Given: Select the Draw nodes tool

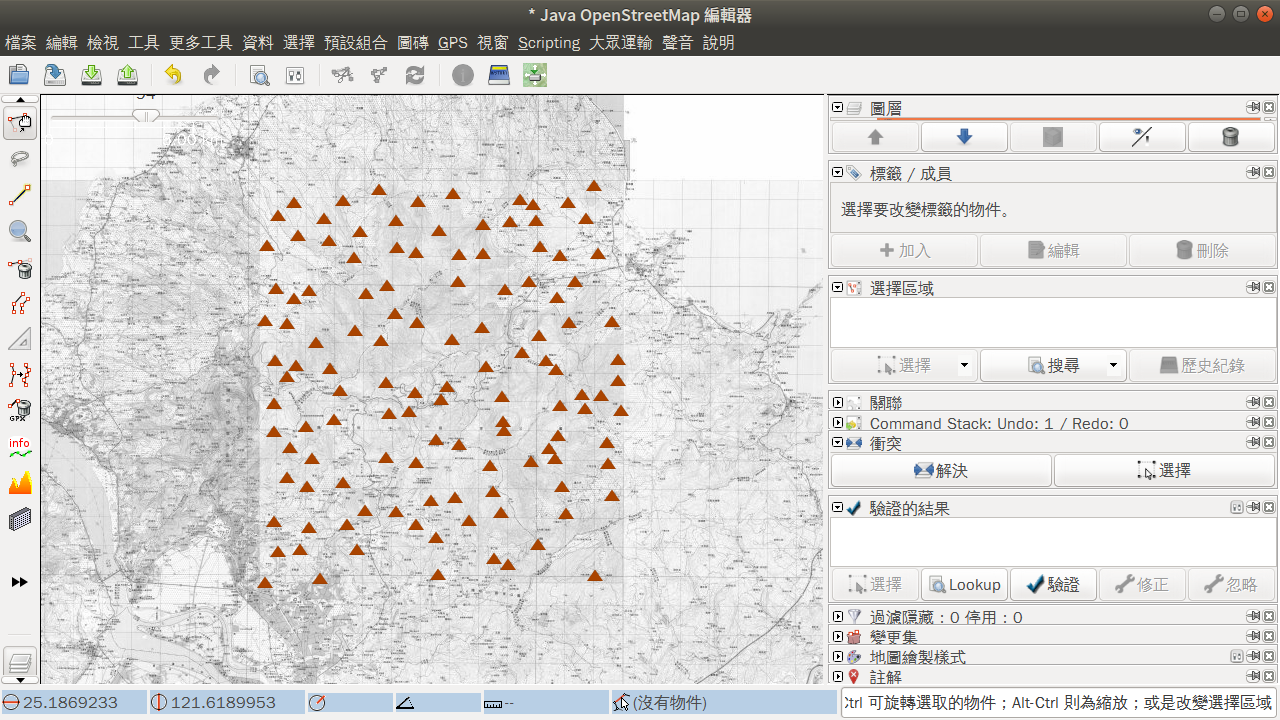Looking at the screenshot, I should (x=19, y=196).
